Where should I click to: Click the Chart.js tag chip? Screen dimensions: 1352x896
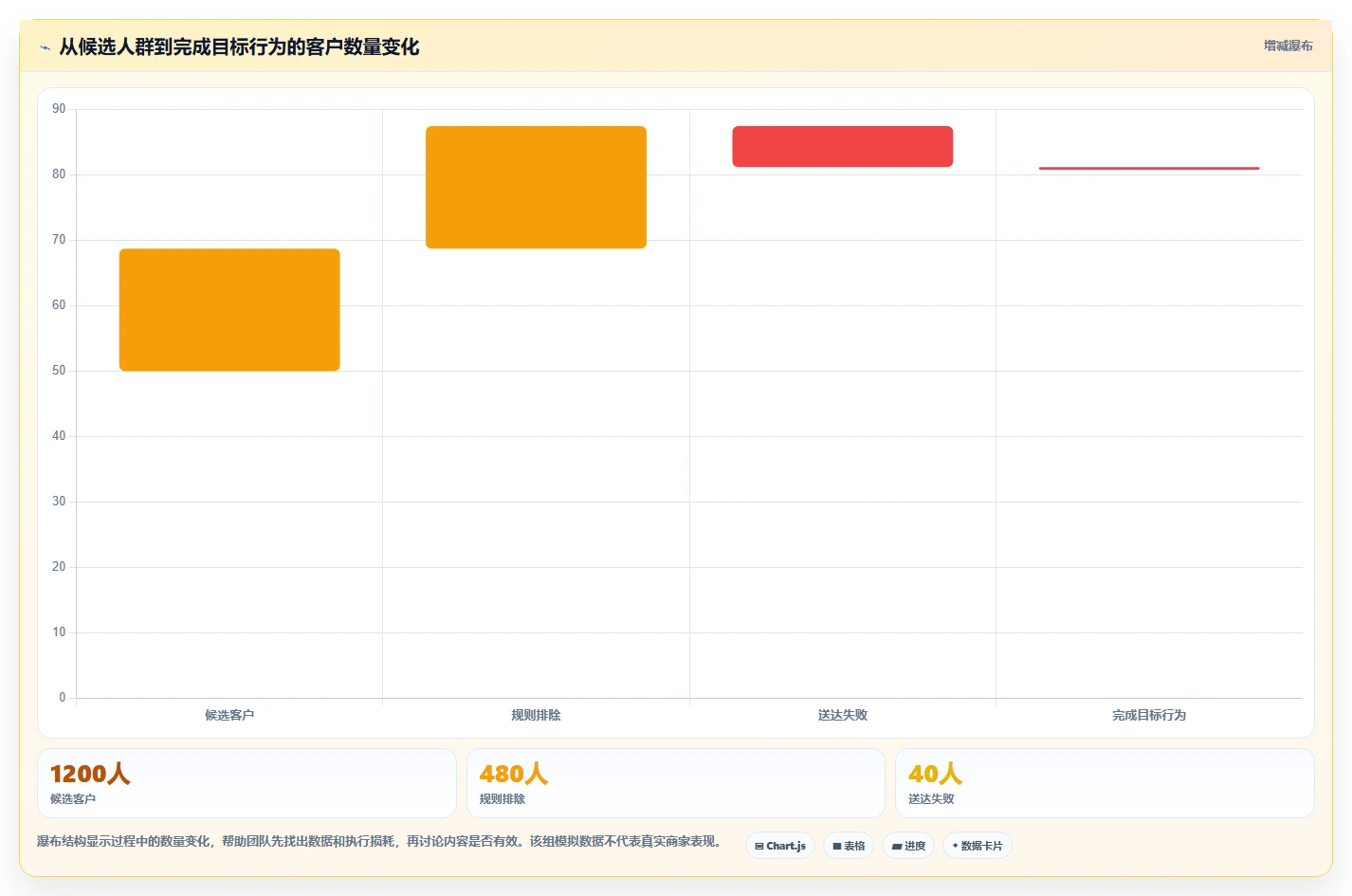point(780,846)
